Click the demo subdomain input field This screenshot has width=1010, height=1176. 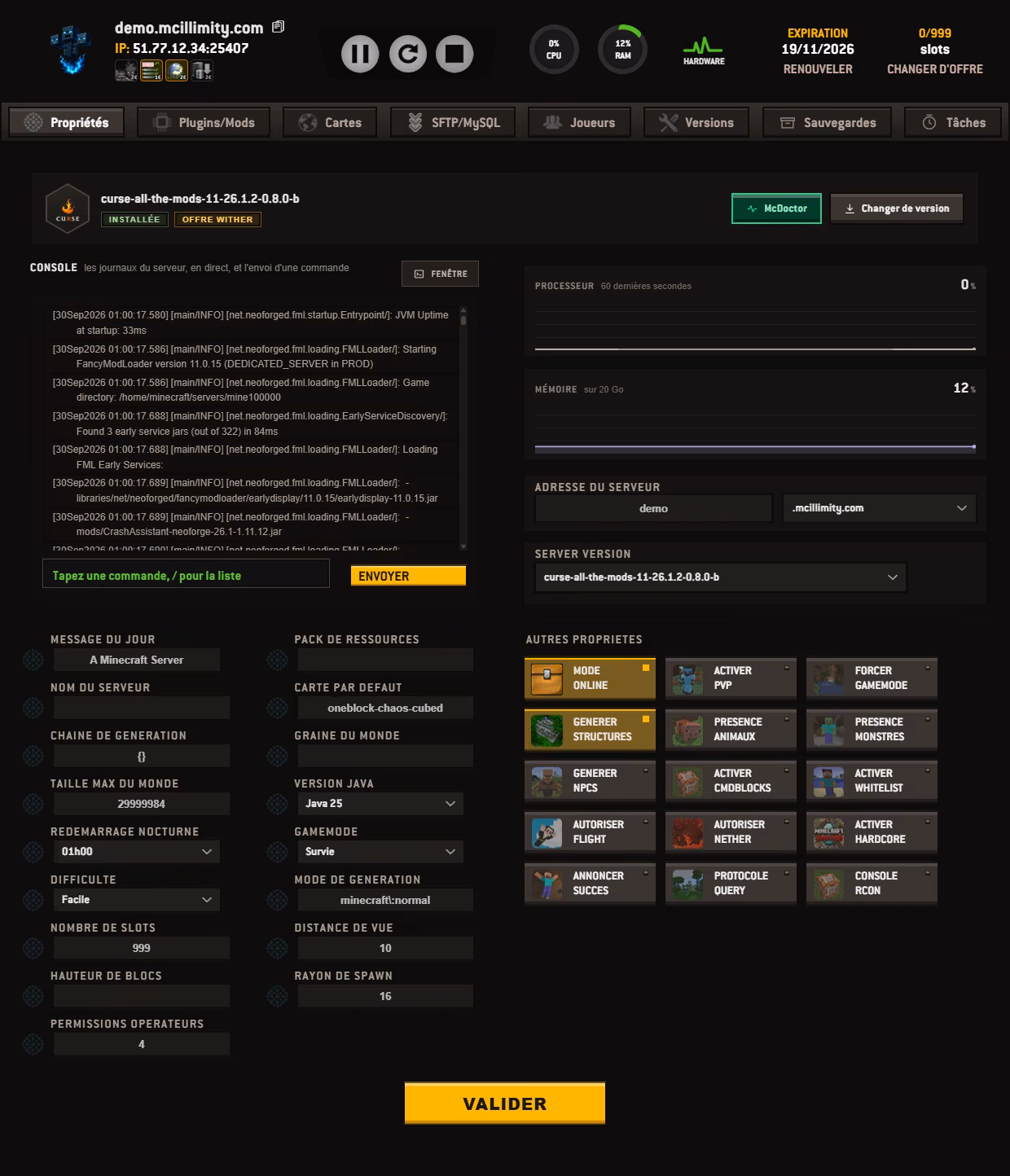[653, 508]
